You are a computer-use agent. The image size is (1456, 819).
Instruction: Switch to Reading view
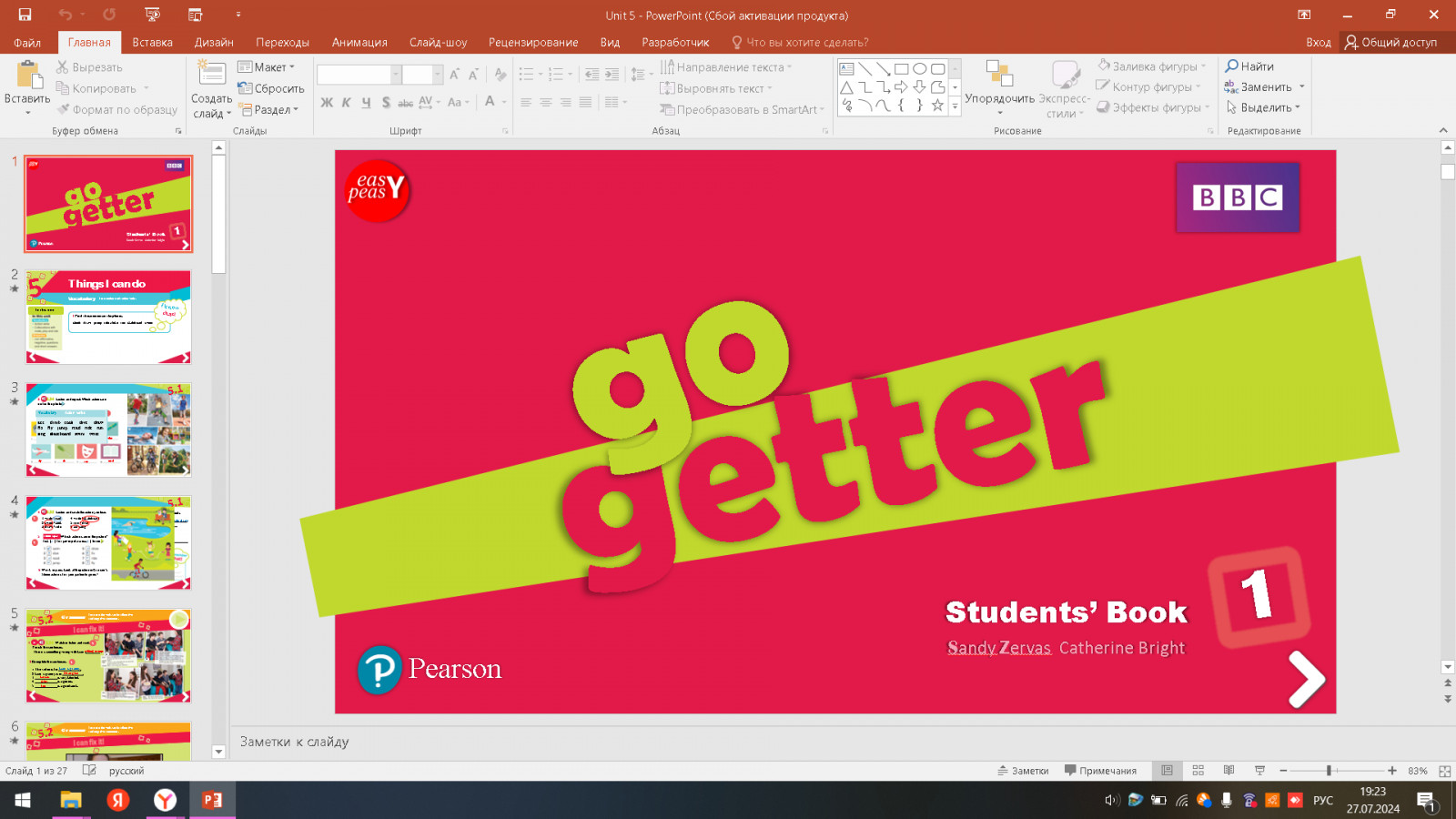1228,771
